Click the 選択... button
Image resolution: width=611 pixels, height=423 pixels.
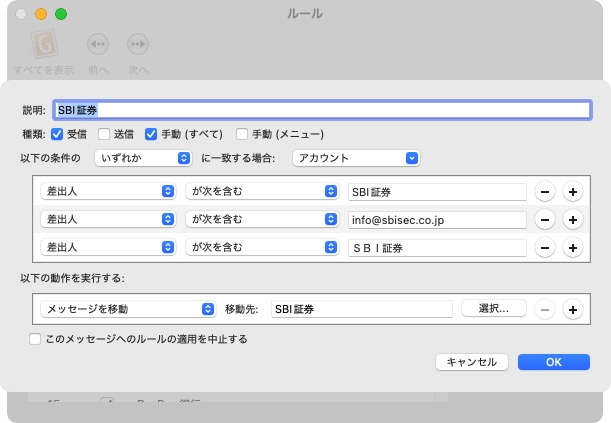(x=491, y=309)
